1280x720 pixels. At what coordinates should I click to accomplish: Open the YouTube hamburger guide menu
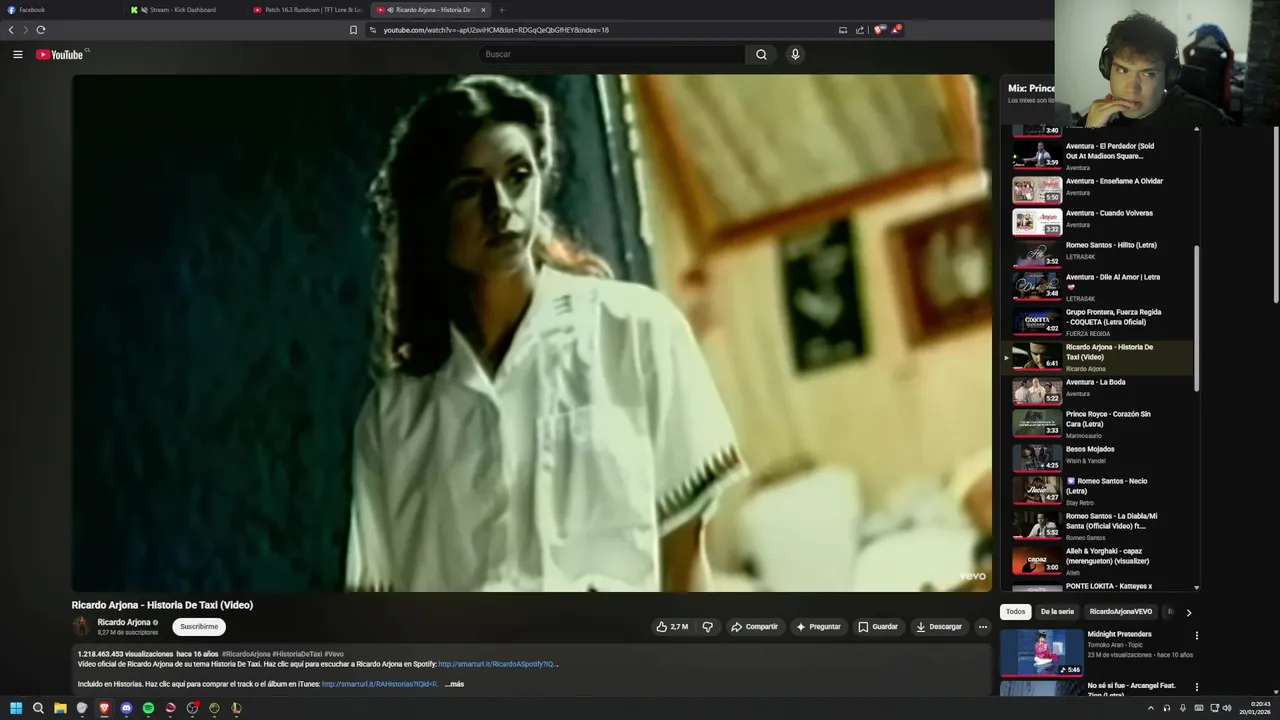pos(18,55)
